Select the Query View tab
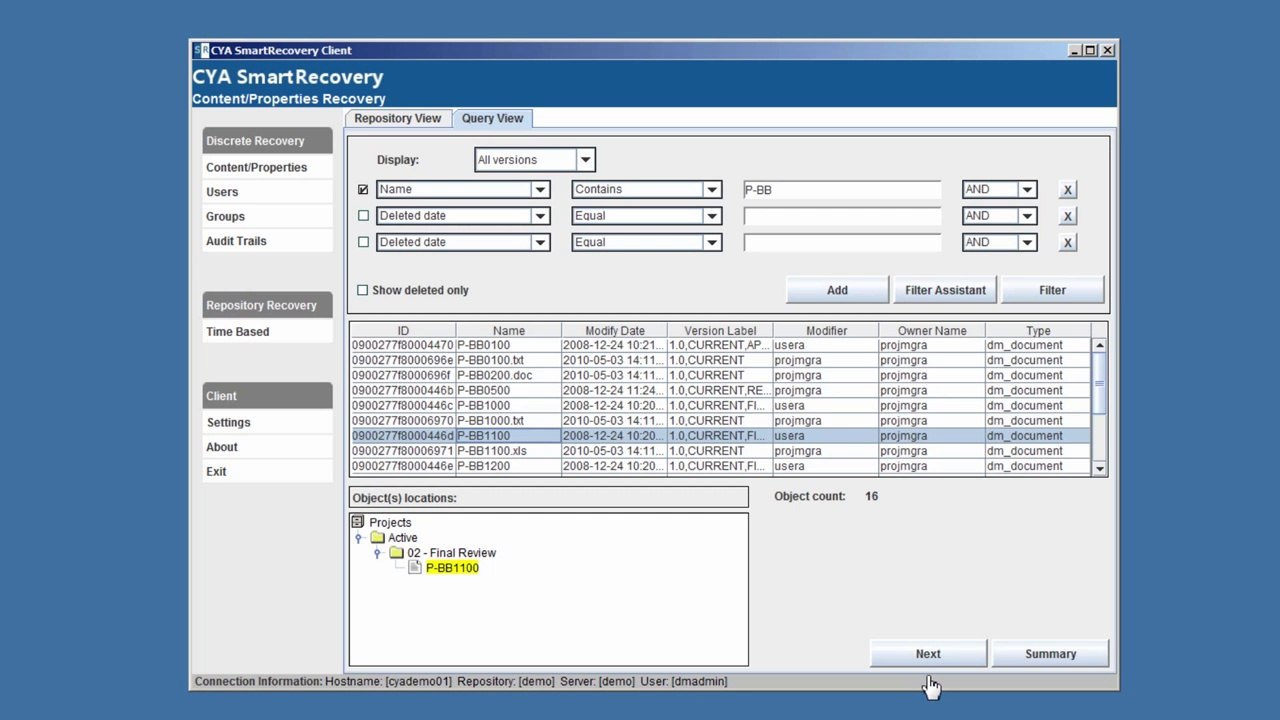This screenshot has height=720, width=1280. pos(492,118)
